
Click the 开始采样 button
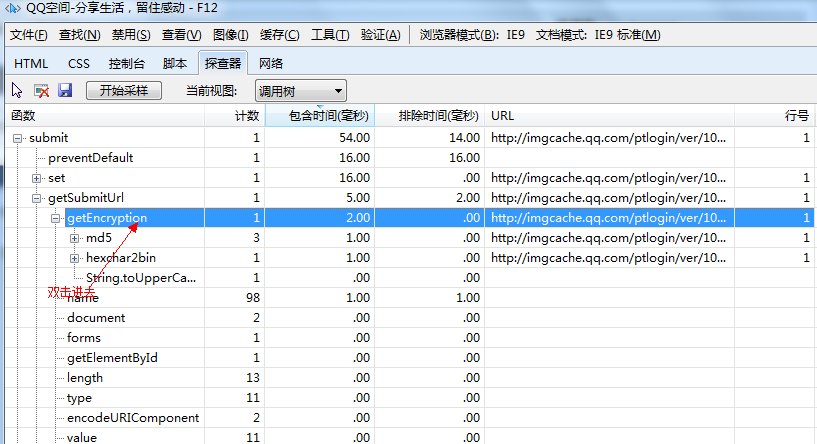tap(123, 91)
